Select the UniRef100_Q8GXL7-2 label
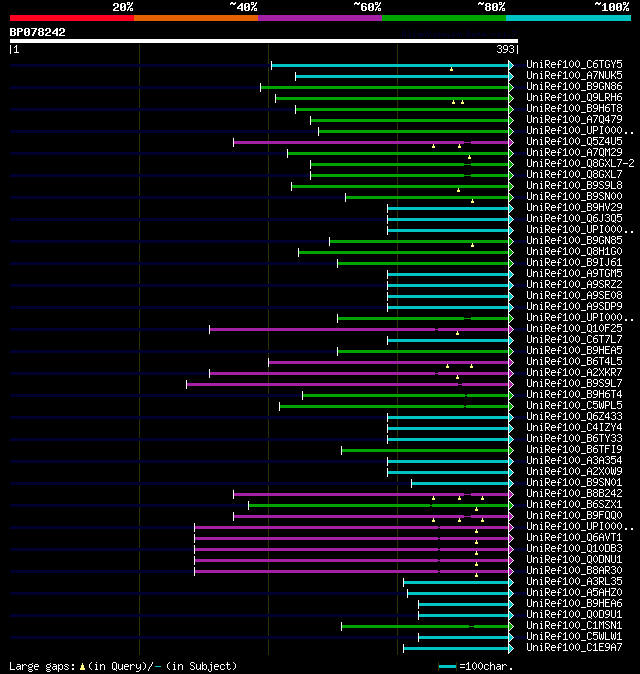 [580, 163]
